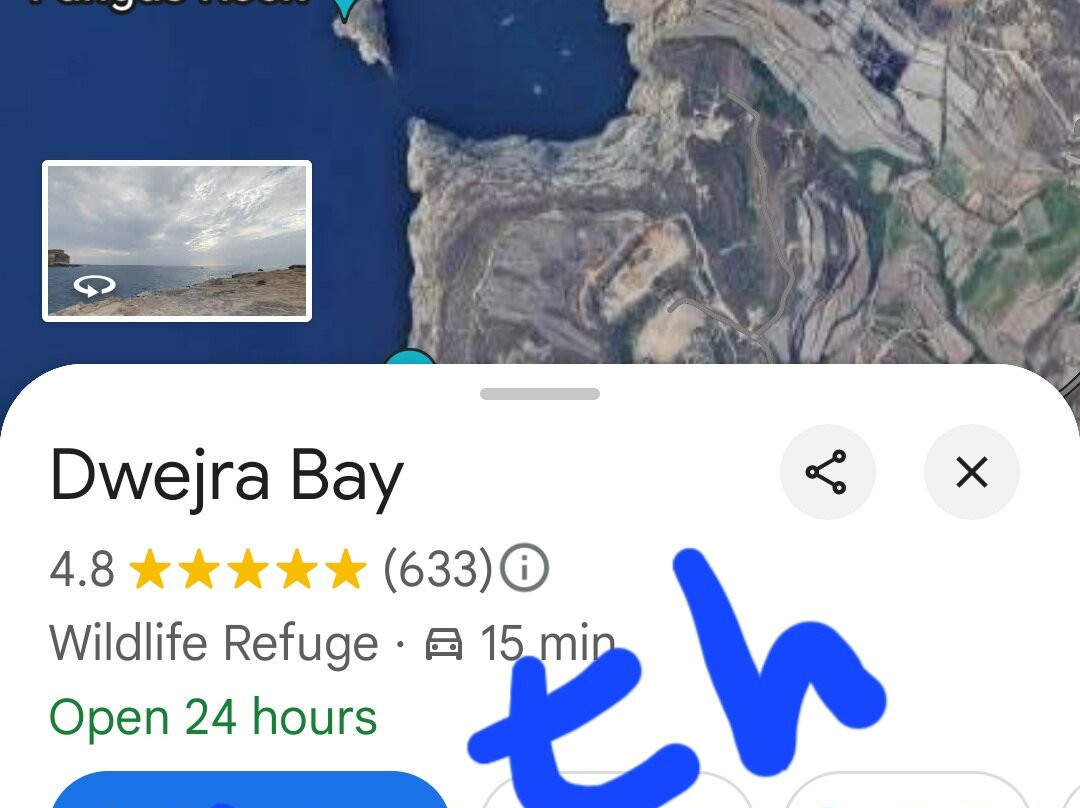This screenshot has width=1080, height=808.
Task: Select the Dwejra Bay title
Action: tap(227, 476)
